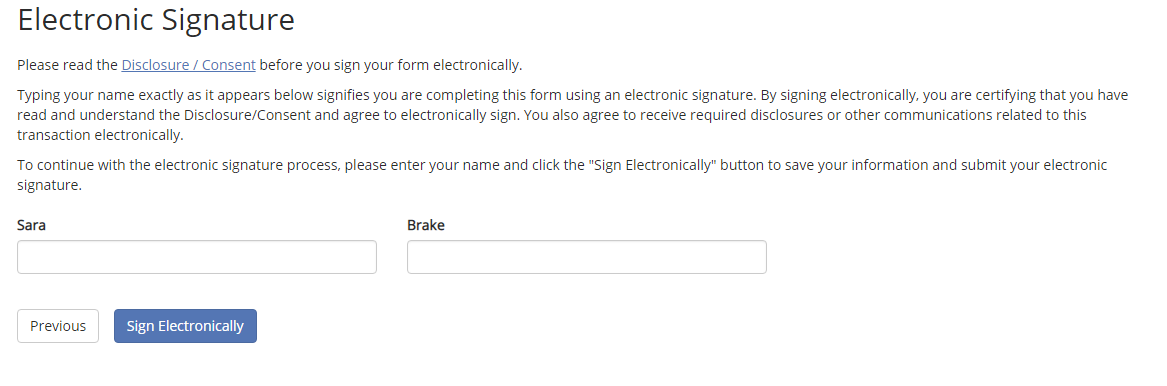Focus the text box below Brake label
Image resolution: width=1167 pixels, height=386 pixels.
pyautogui.click(x=586, y=257)
